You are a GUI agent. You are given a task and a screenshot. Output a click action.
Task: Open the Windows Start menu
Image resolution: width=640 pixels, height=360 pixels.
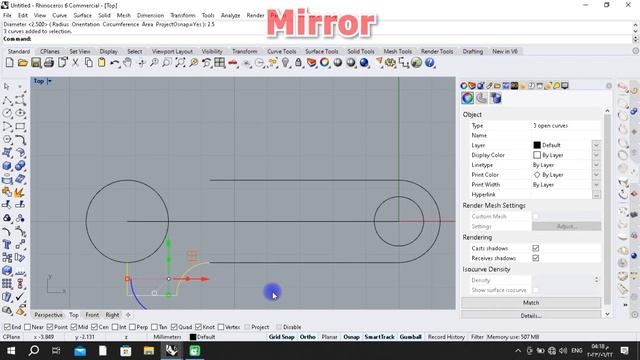click(11, 351)
